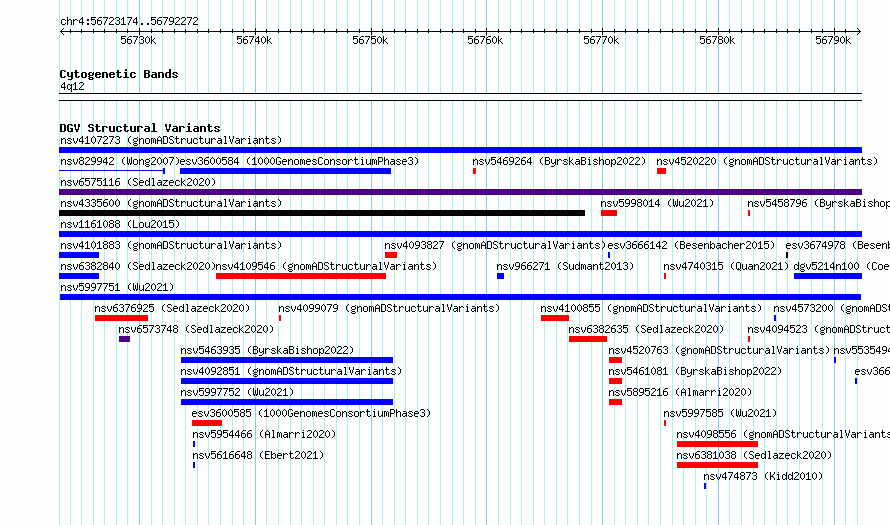Click blue bar under nsv4092851
This screenshot has height=525, width=890.
[287, 381]
